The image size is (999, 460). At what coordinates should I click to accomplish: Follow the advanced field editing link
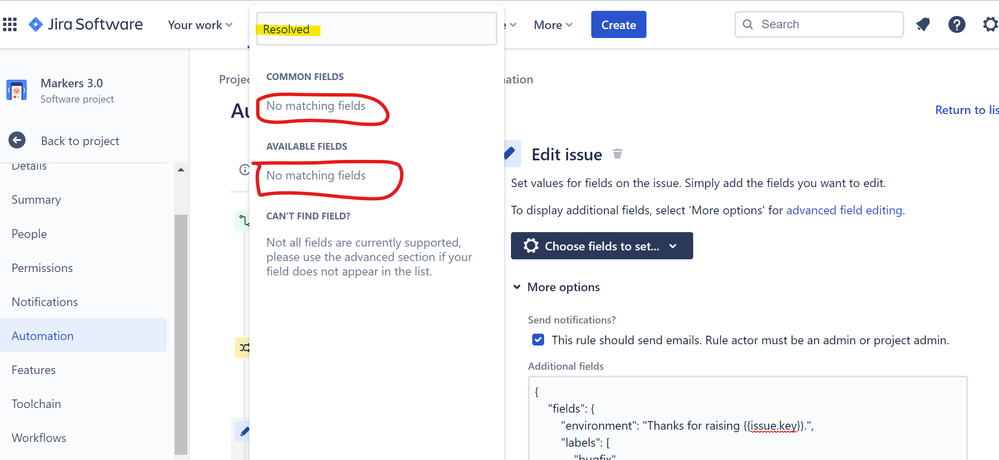(844, 210)
